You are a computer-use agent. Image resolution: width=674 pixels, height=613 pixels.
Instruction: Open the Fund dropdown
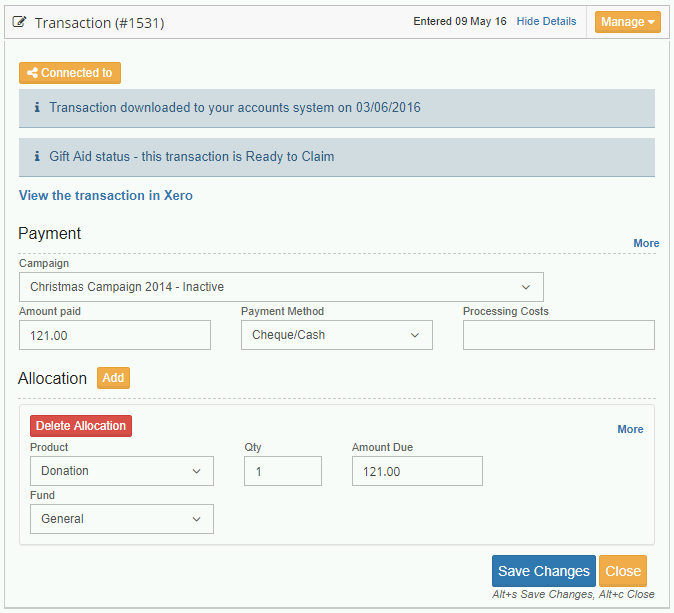tap(122, 519)
